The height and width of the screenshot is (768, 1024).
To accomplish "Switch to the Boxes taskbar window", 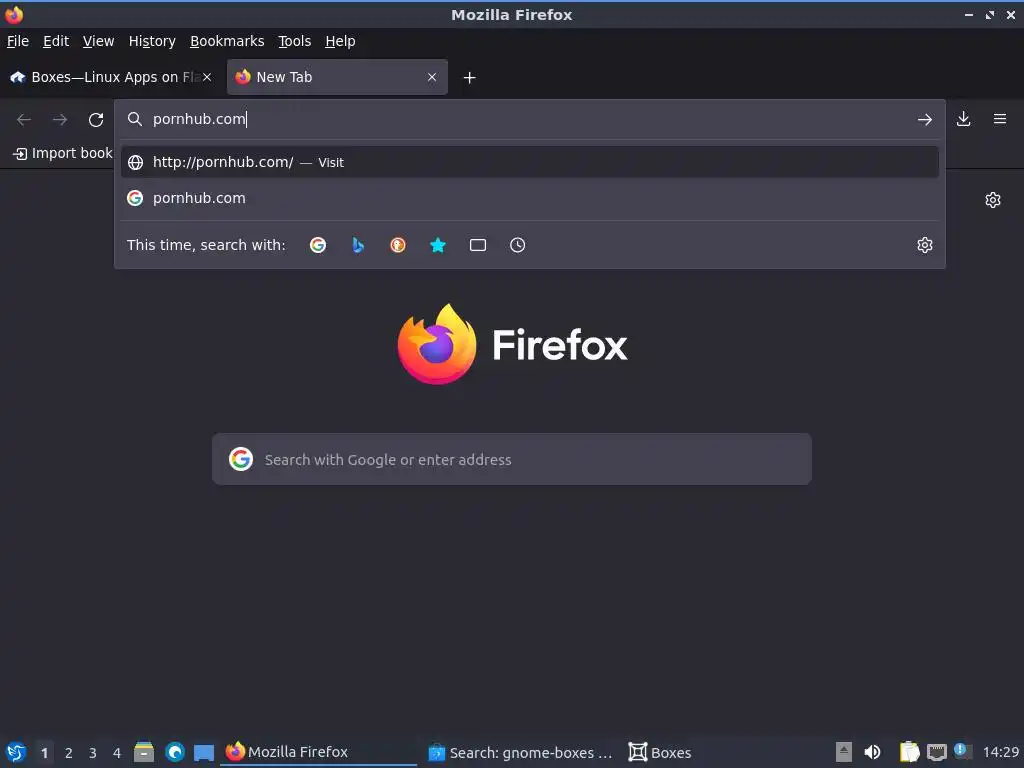I will [x=660, y=752].
